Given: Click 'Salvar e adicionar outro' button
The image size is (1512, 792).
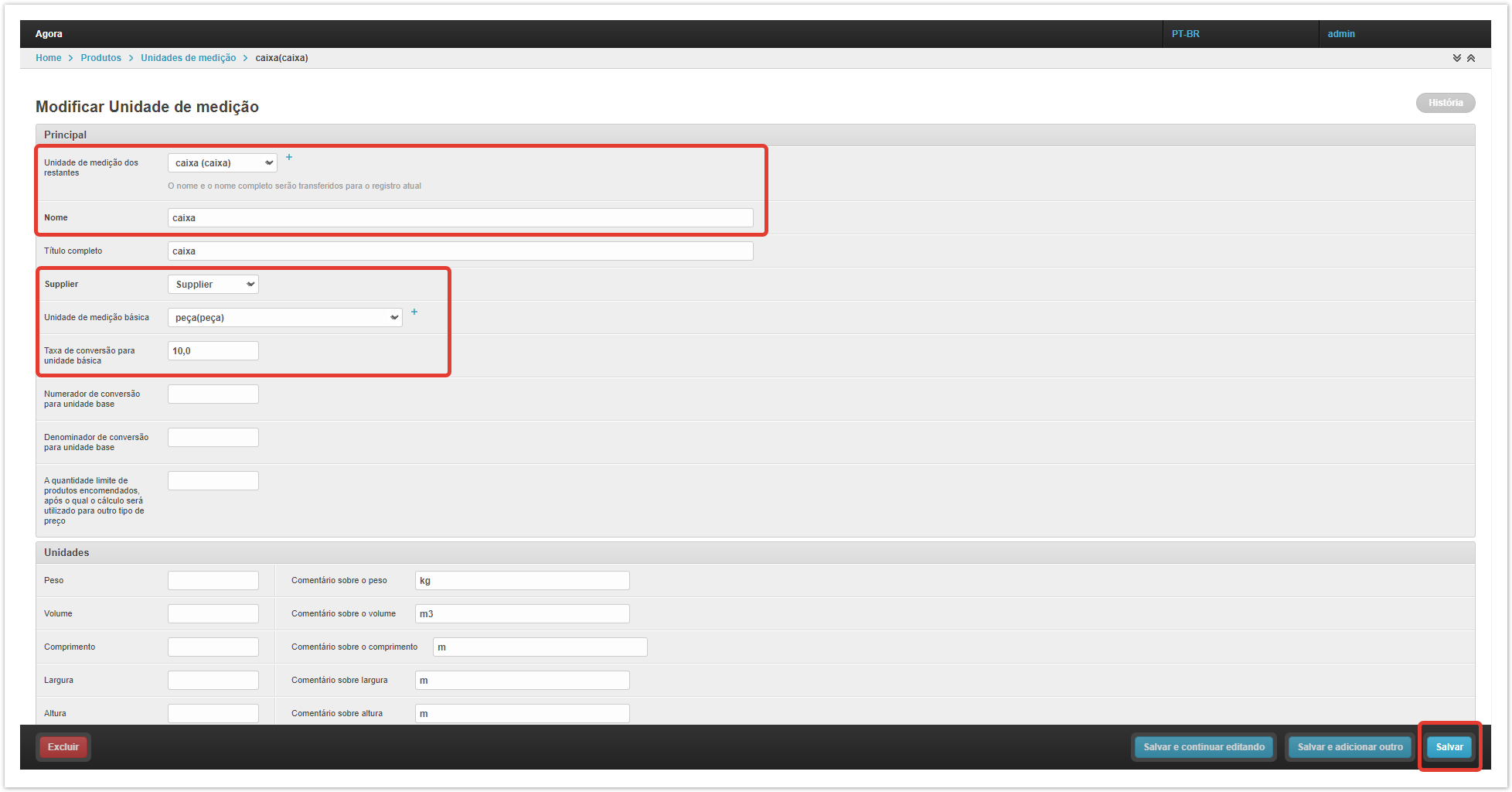Looking at the screenshot, I should point(1350,747).
